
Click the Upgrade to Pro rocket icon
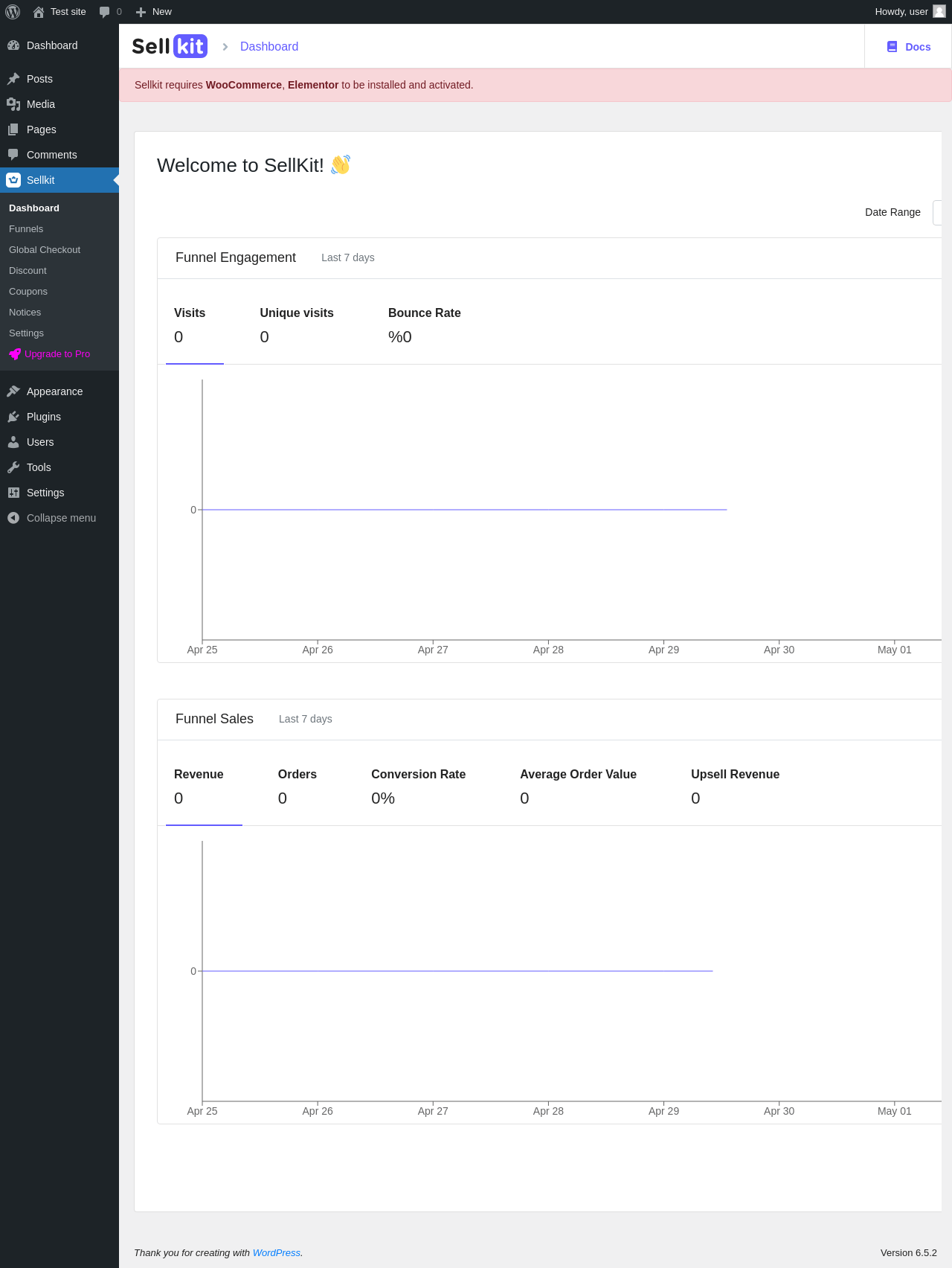(14, 354)
